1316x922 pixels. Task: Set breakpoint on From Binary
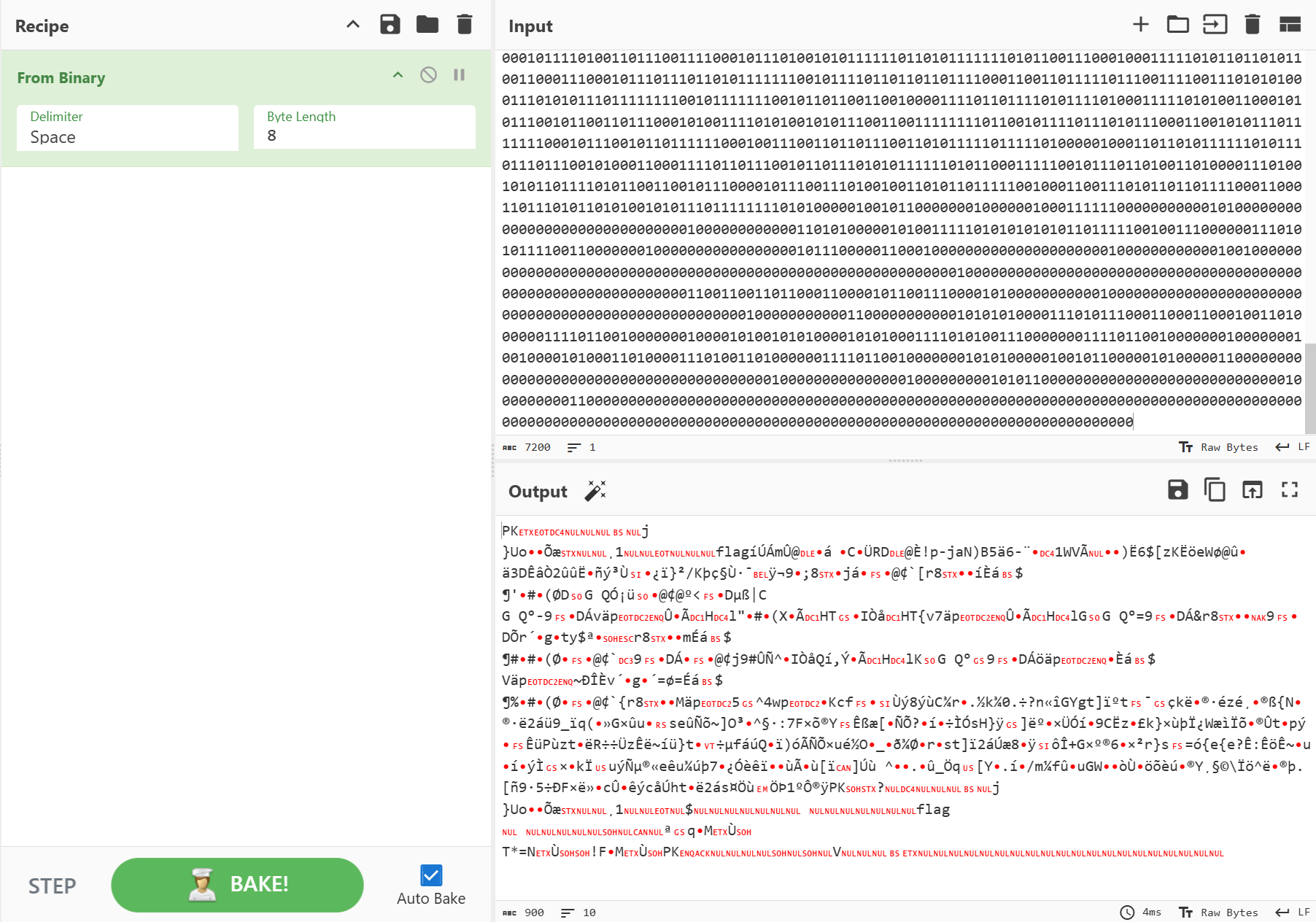(x=459, y=75)
